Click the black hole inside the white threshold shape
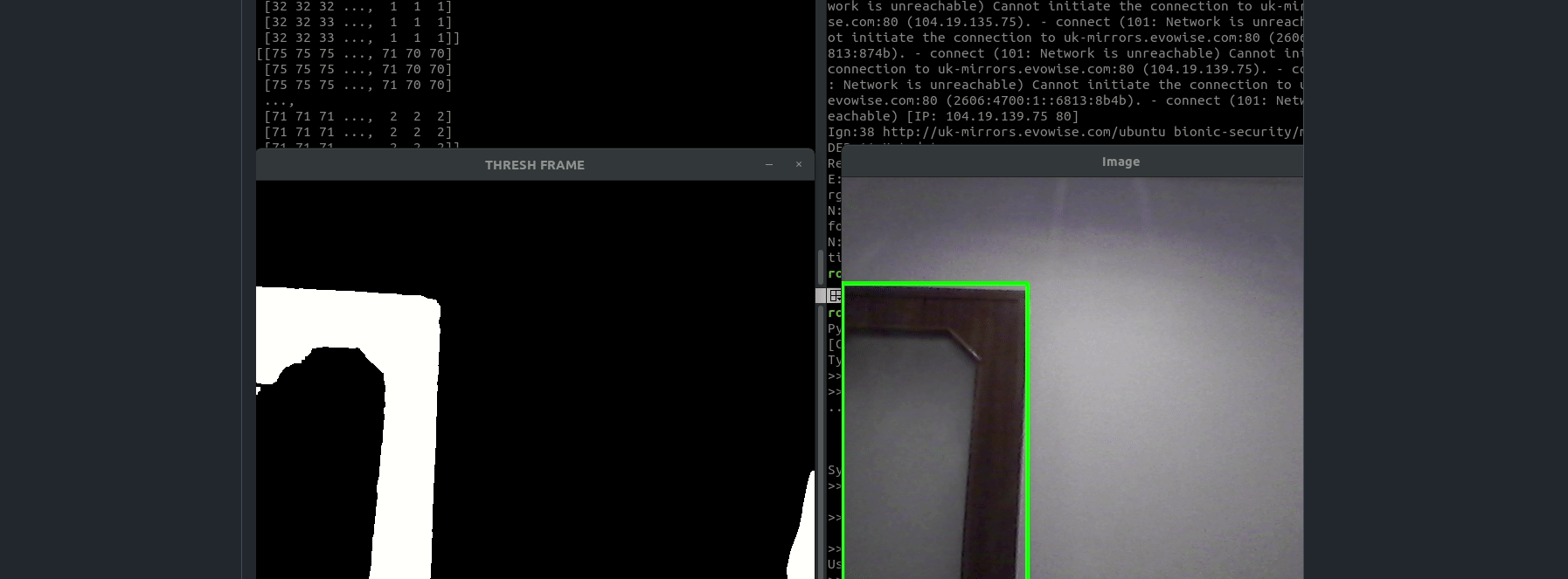Screen dimensions: 1568x579 (323, 463)
